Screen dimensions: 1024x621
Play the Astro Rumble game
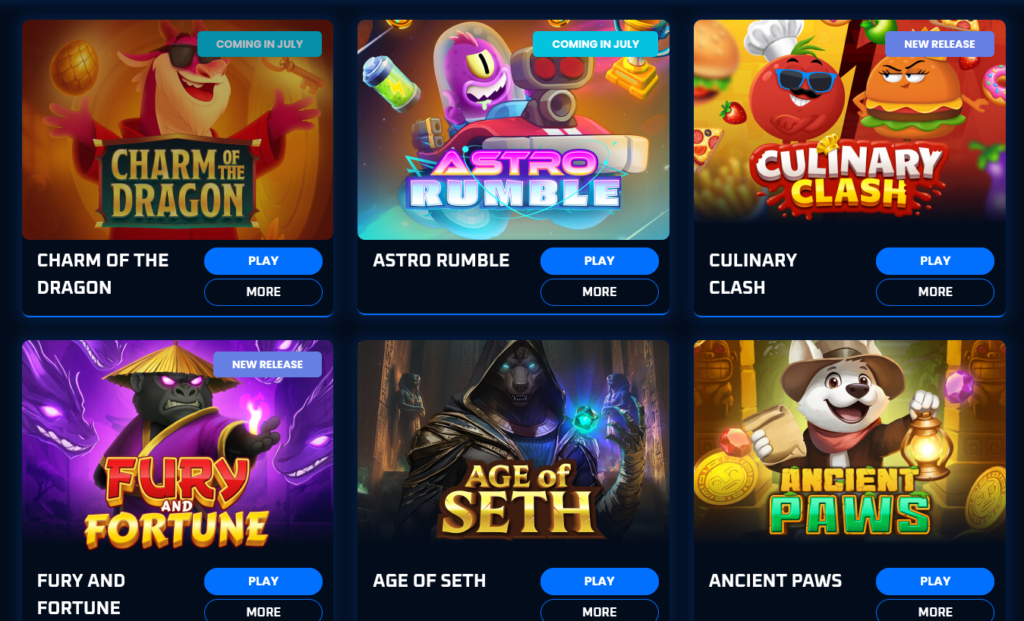(599, 261)
